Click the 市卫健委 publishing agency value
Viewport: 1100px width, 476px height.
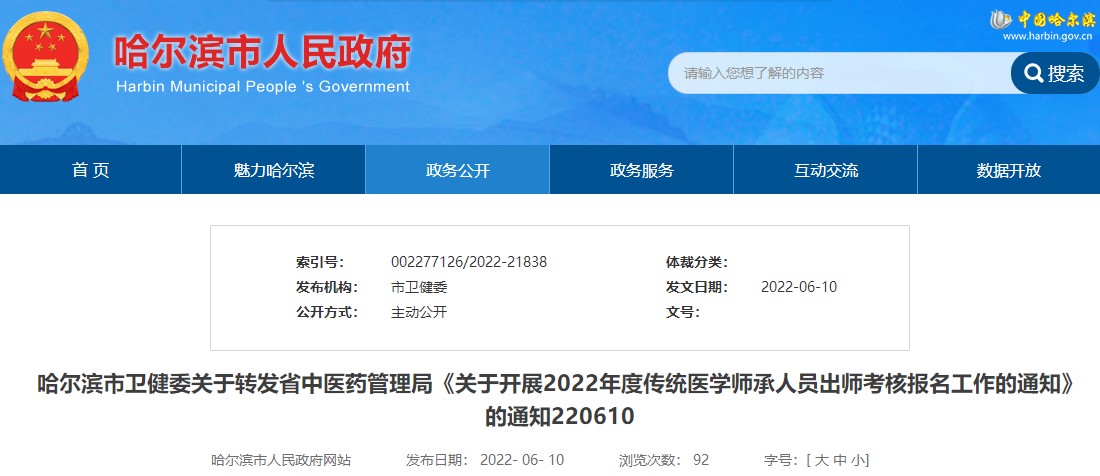pos(419,287)
